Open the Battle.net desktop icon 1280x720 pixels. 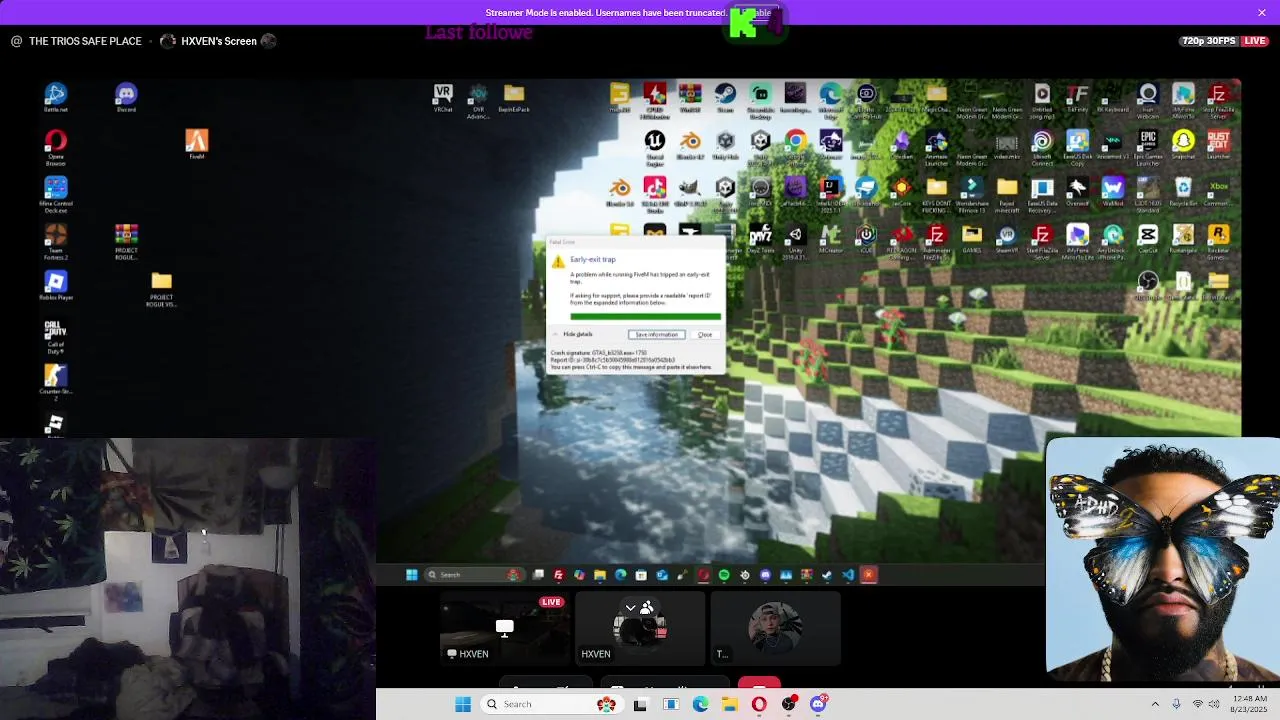tap(56, 97)
